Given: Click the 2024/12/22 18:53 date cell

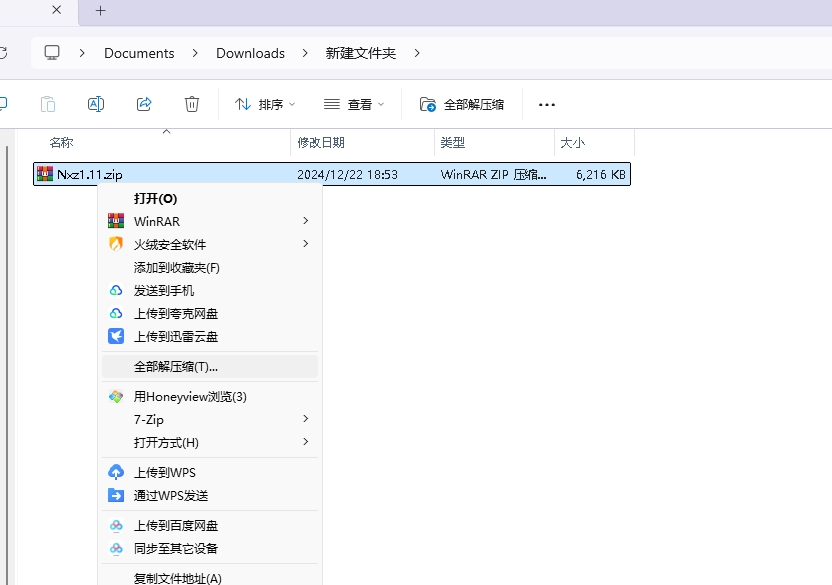Looking at the screenshot, I should 348,175.
